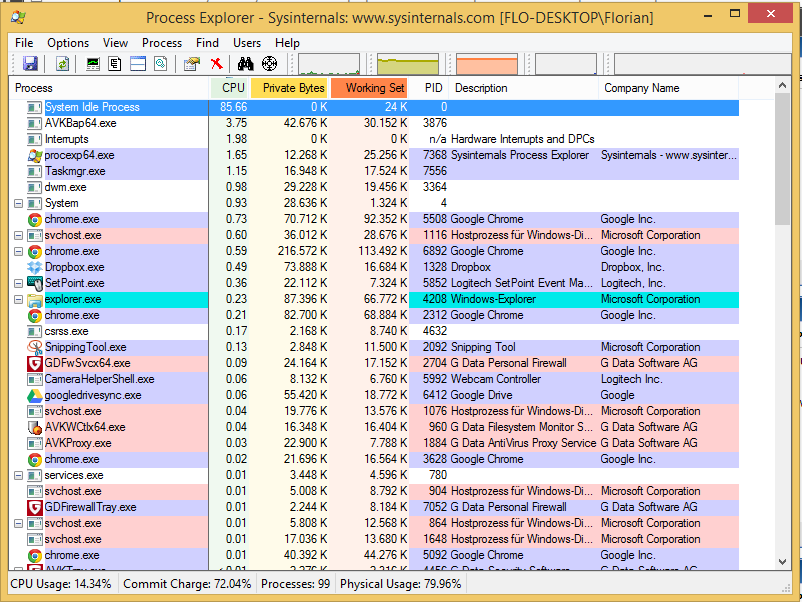Click the Physical Usage: 79.96% status entry
This screenshot has height=602, width=802.
400,584
